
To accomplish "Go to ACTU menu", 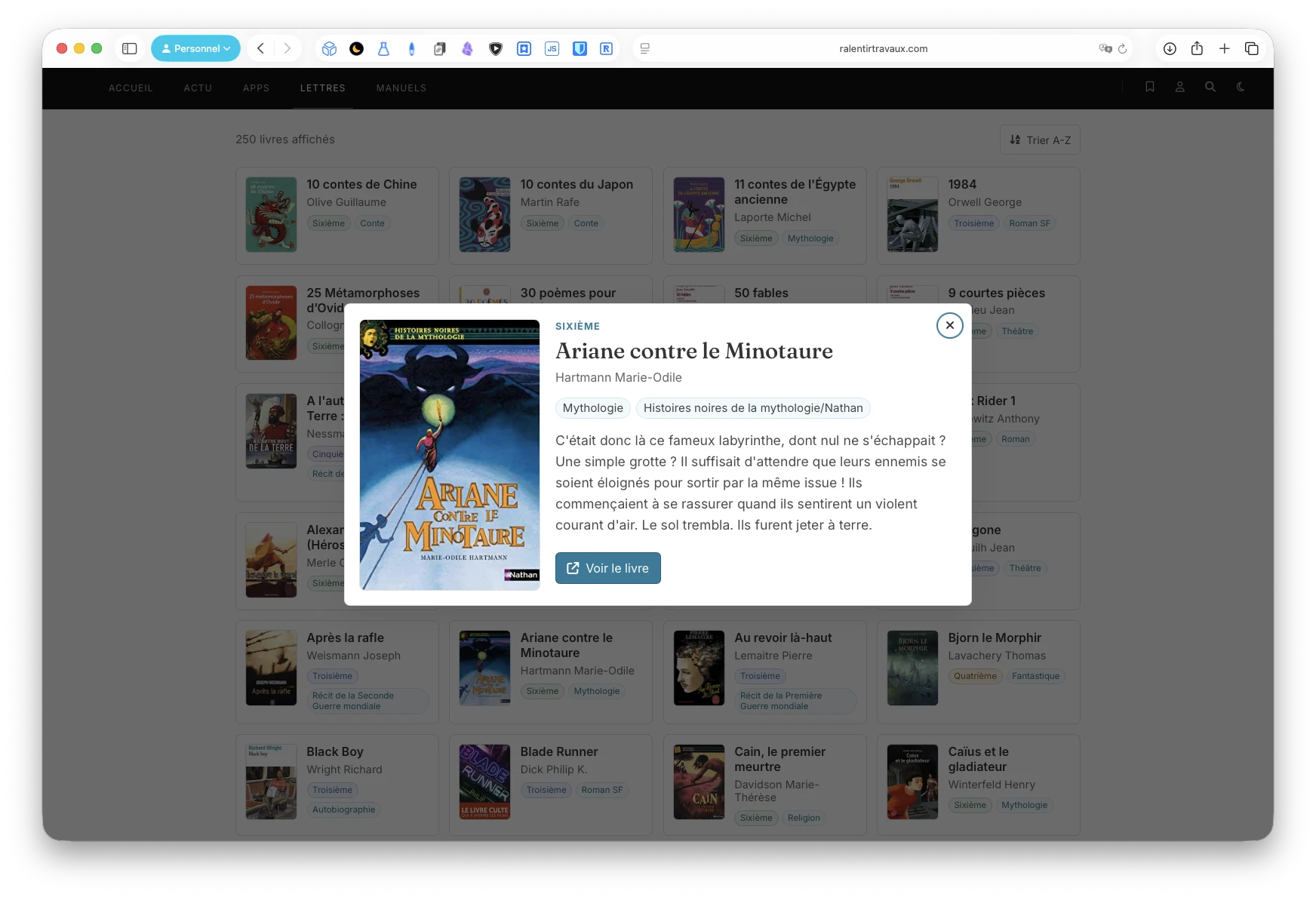I will tap(198, 88).
